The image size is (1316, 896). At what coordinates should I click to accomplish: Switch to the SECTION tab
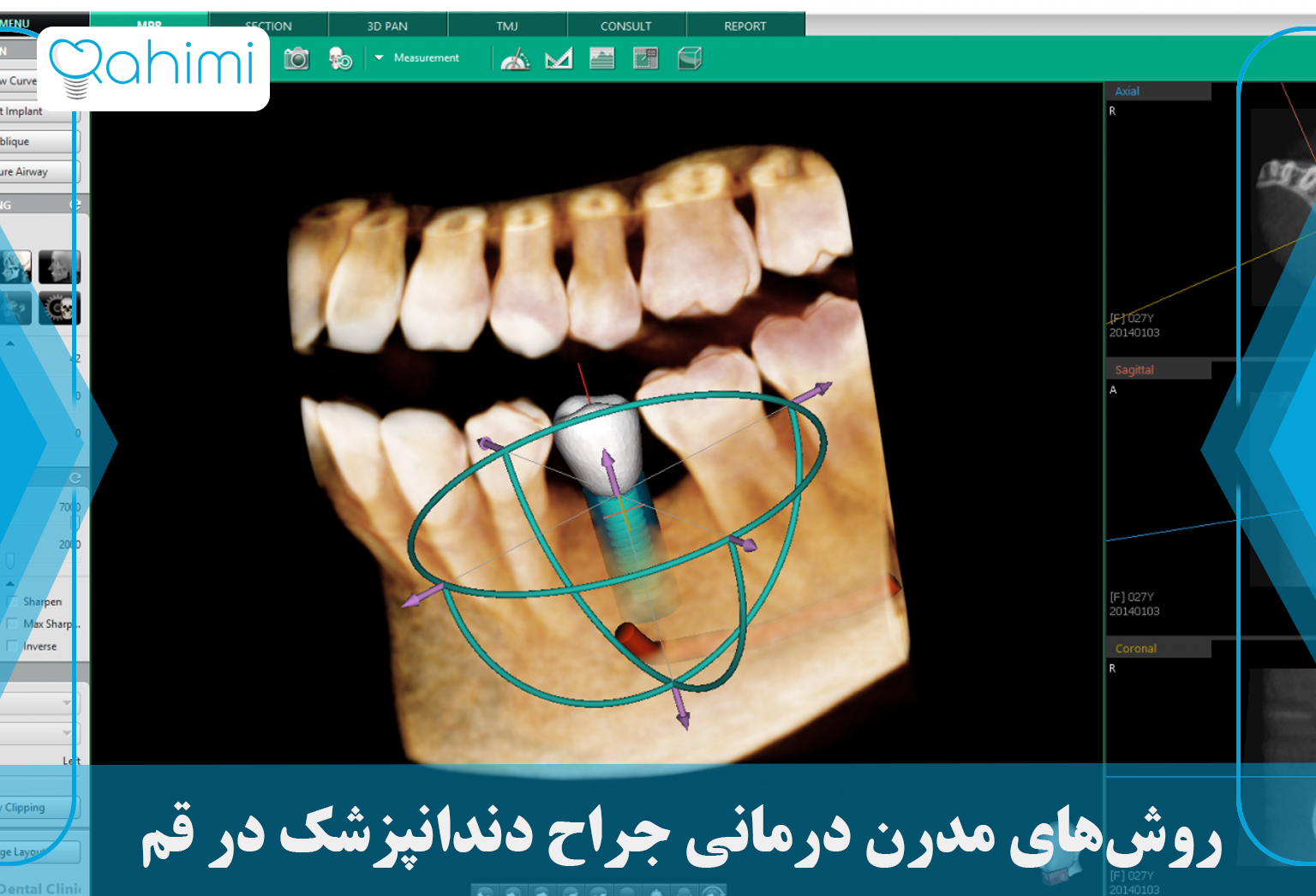click(268, 26)
